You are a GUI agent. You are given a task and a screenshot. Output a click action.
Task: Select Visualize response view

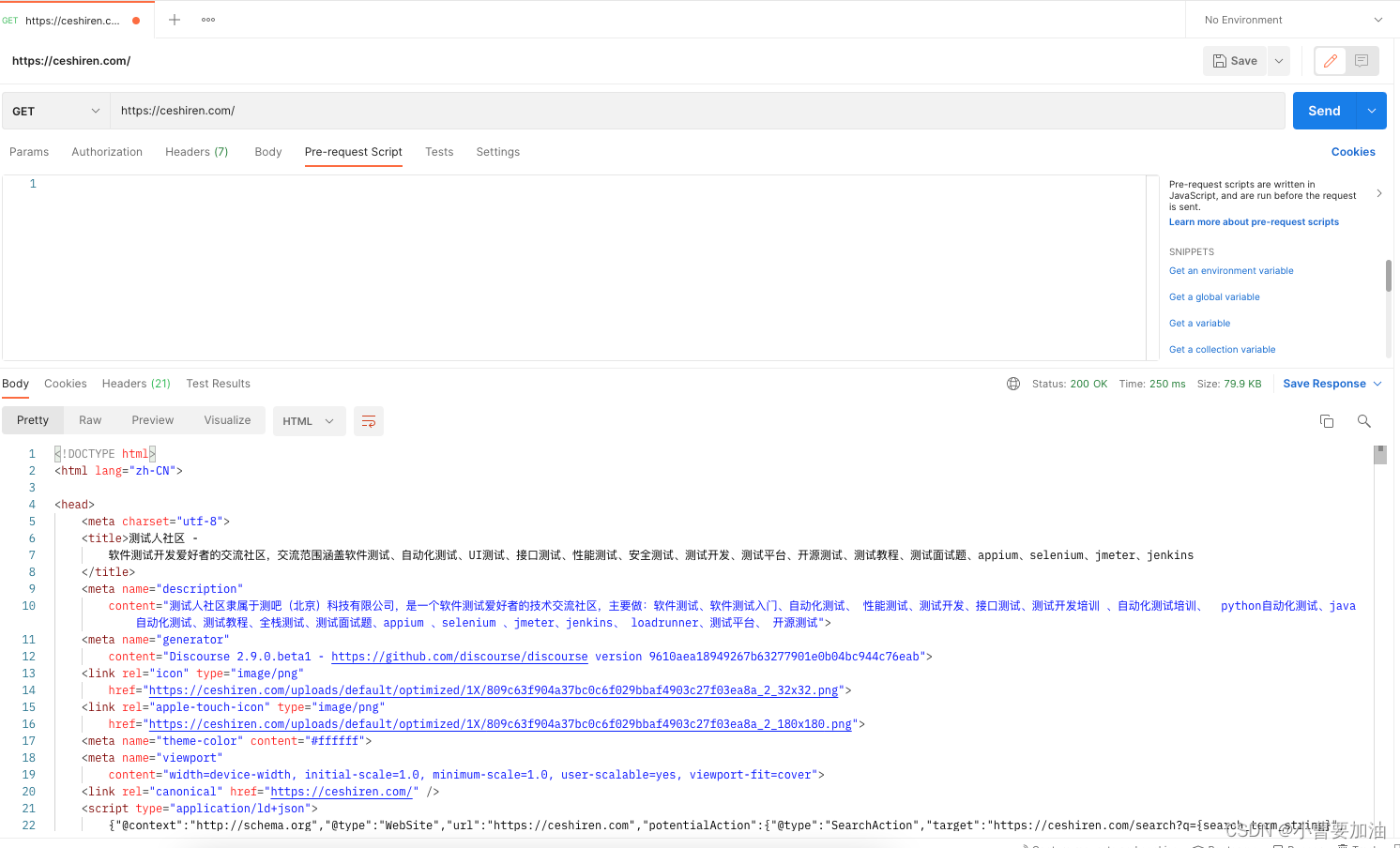click(228, 420)
